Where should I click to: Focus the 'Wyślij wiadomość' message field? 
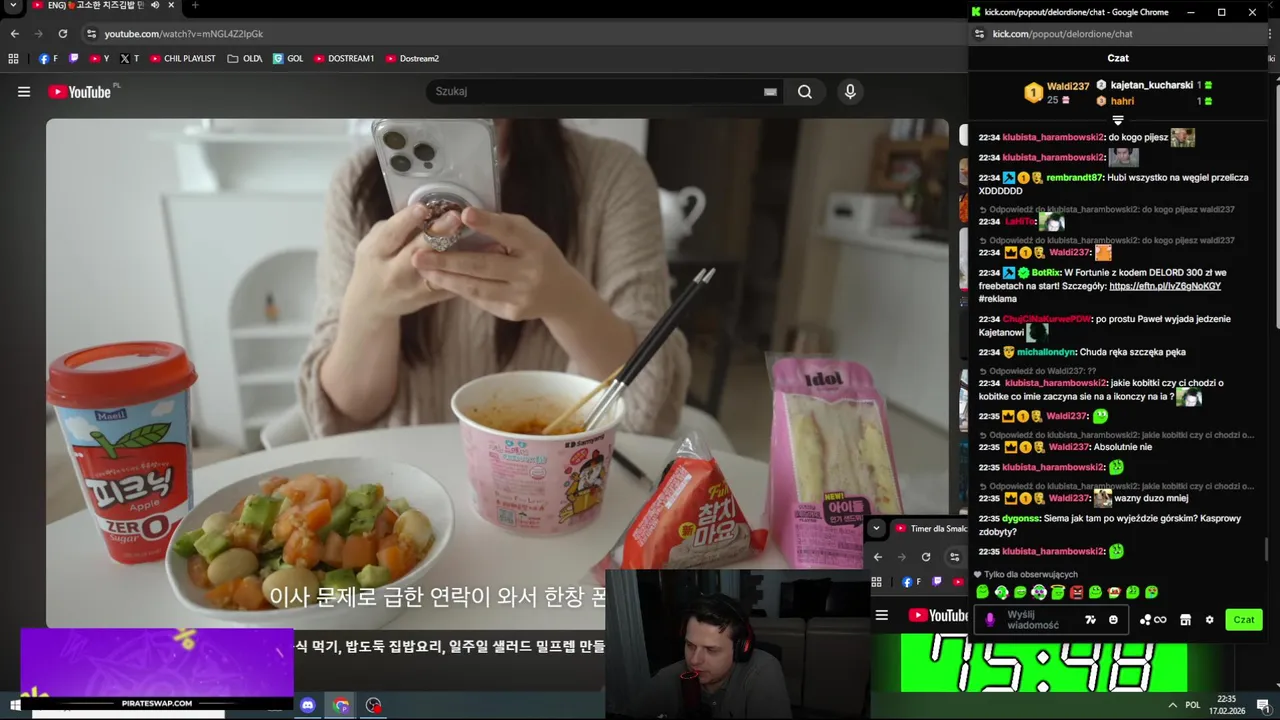pos(1040,620)
